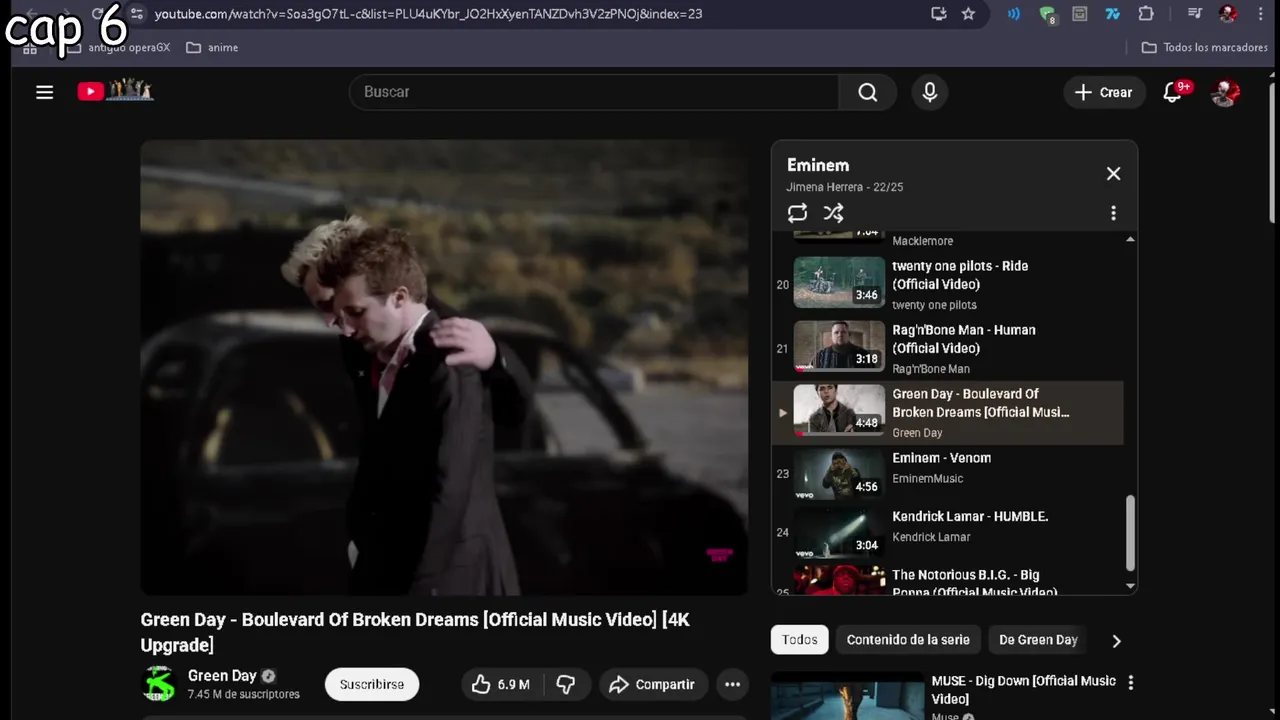Open MUSE Dig Down thumbnail

(x=848, y=696)
